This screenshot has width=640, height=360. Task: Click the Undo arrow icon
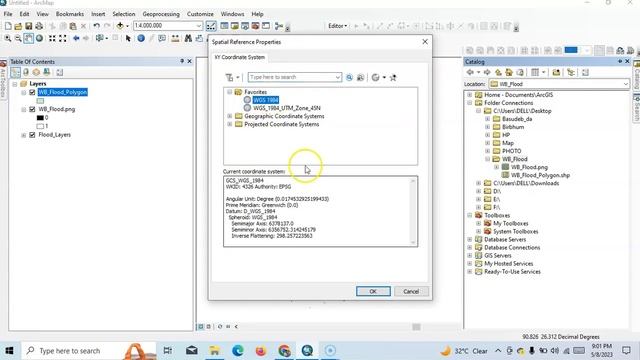click(96, 26)
